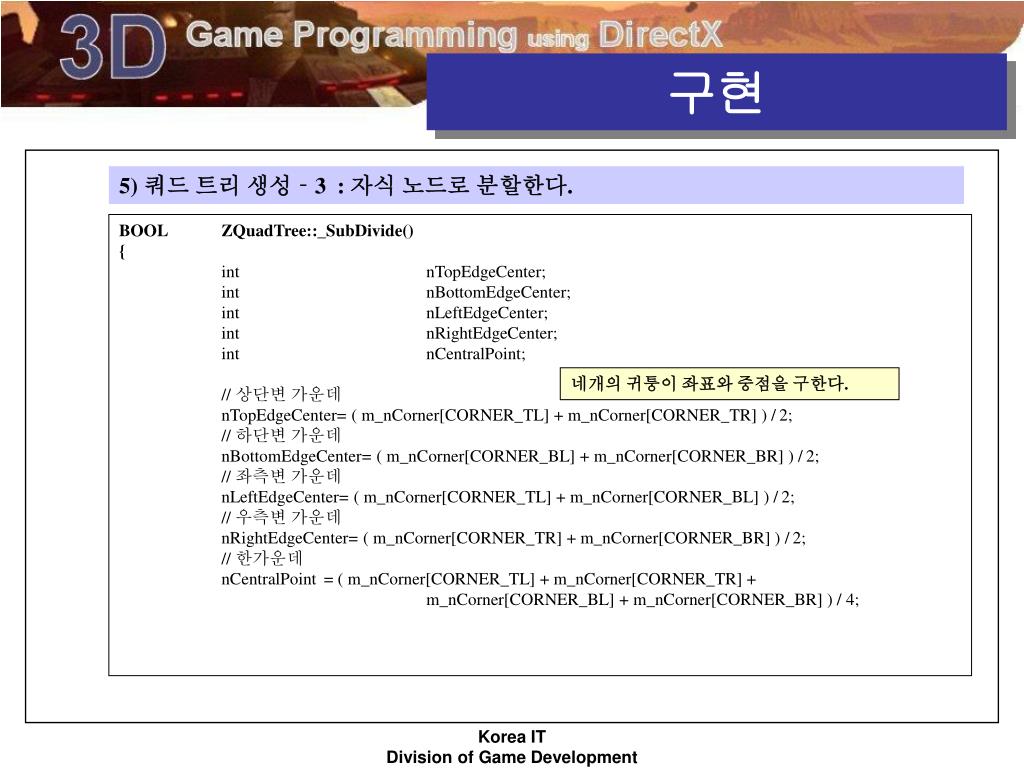The width and height of the screenshot is (1024, 768).
Task: Click continuation line ending with ') / 4;'
Action: pos(643,600)
